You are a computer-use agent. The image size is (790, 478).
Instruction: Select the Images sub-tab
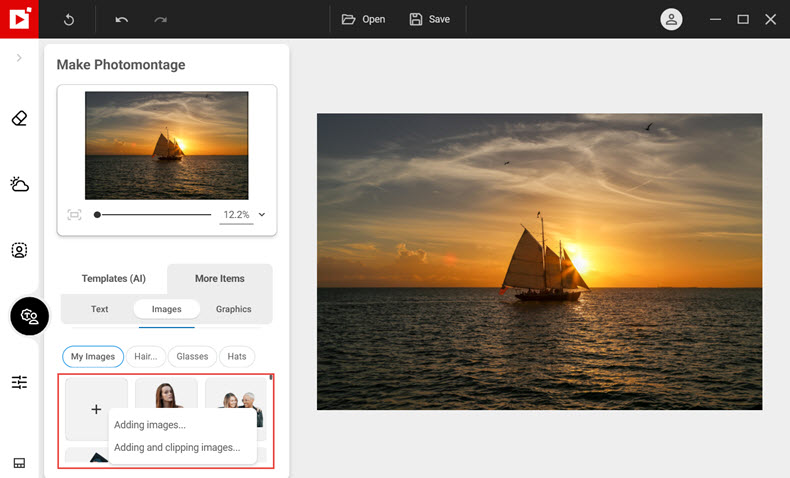[166, 309]
